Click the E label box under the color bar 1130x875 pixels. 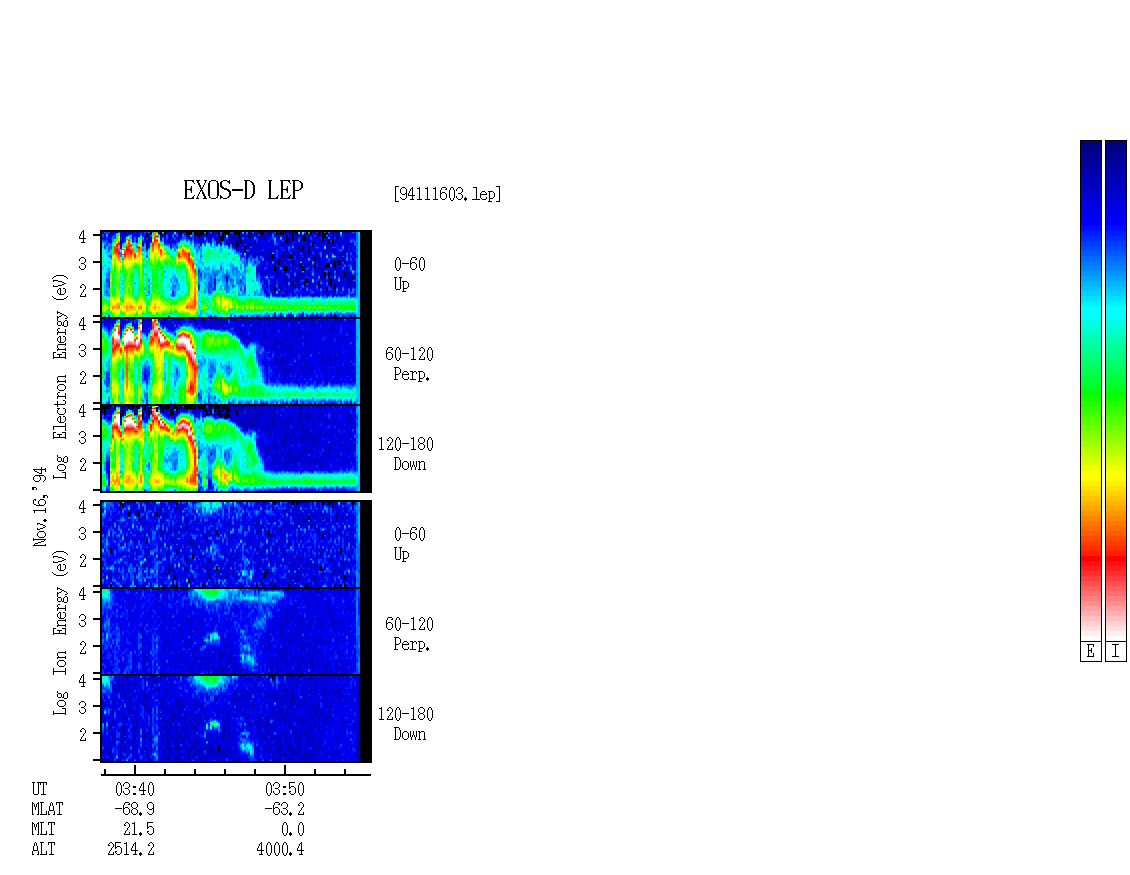click(1090, 651)
